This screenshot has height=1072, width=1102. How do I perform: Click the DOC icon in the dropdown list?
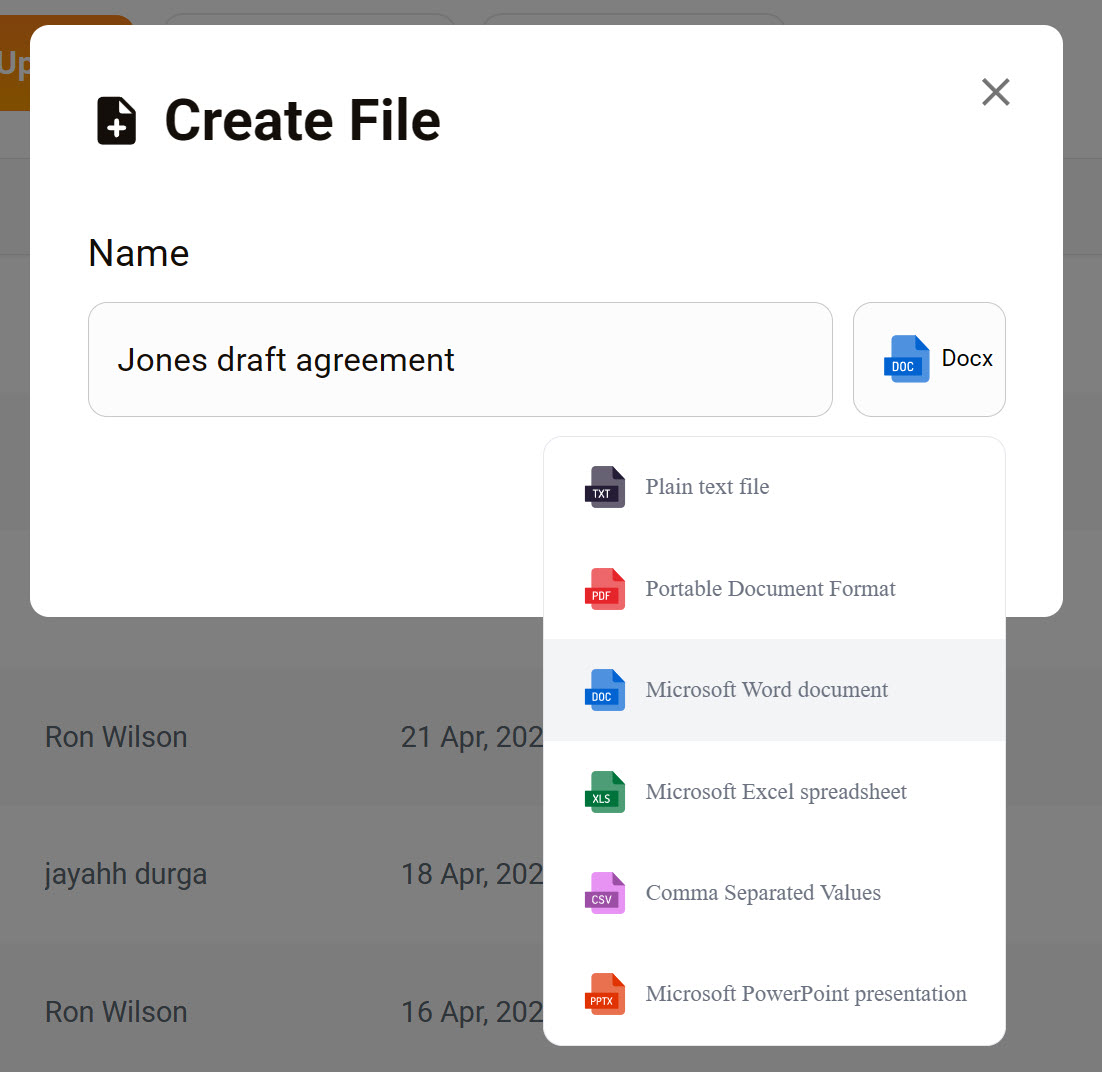(604, 690)
